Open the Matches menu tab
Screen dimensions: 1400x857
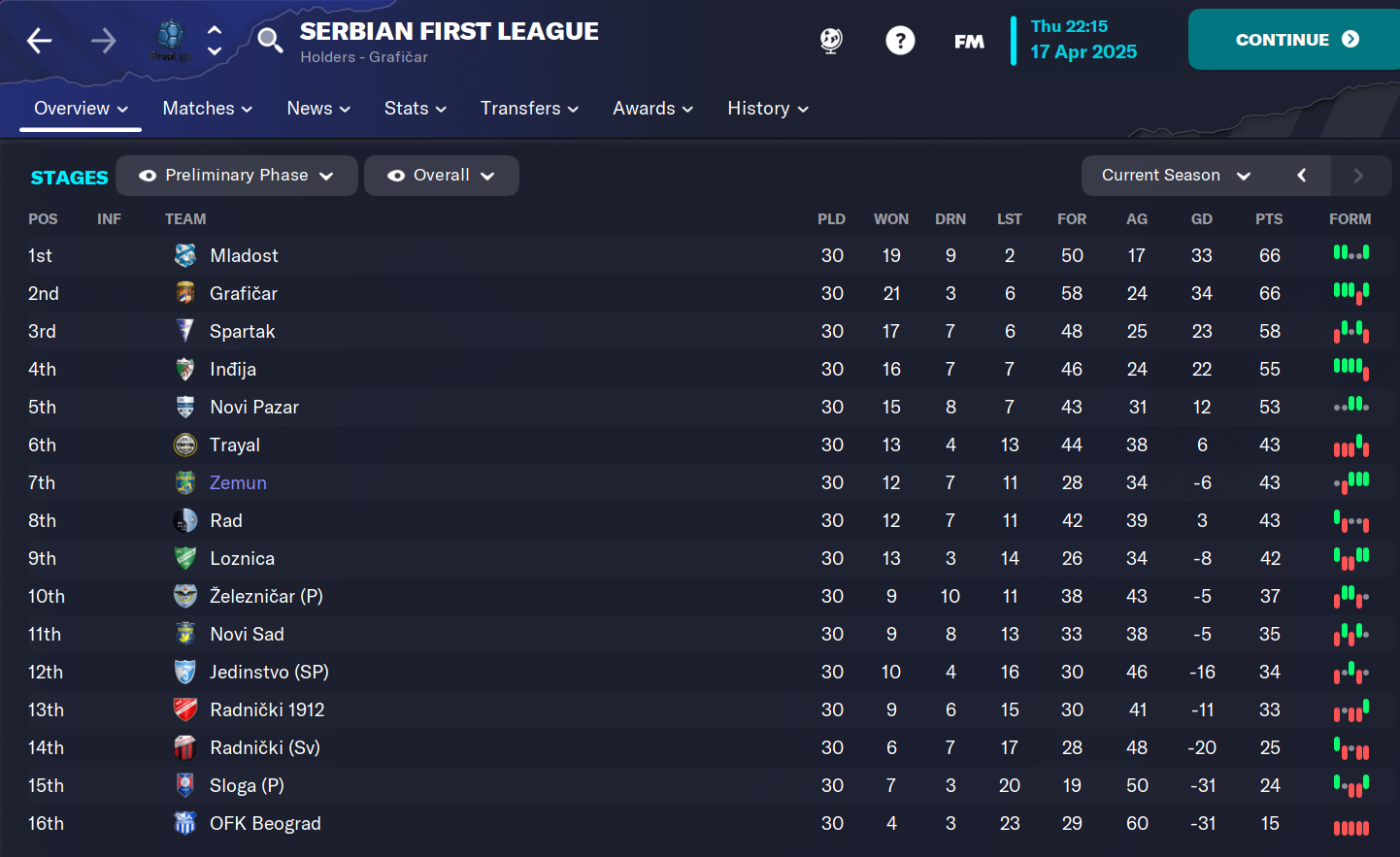click(x=208, y=109)
